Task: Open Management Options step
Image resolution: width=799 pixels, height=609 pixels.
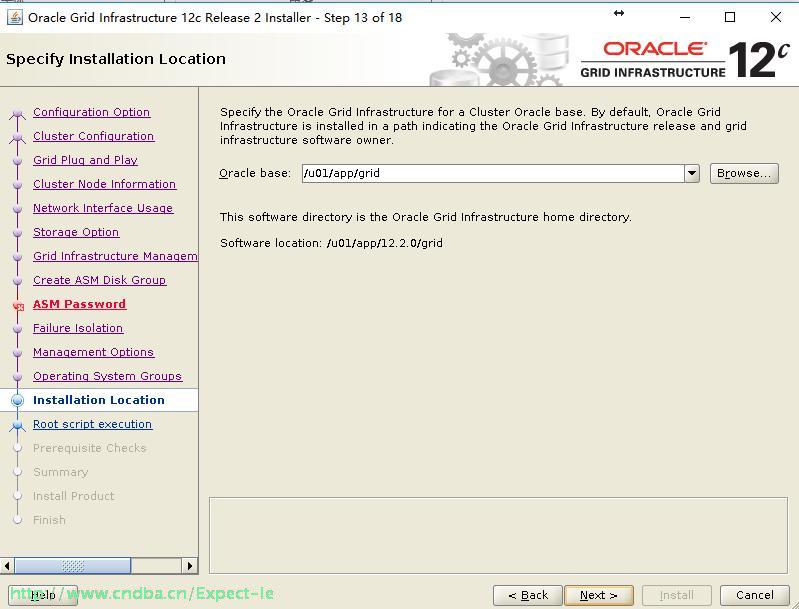Action: coord(93,352)
